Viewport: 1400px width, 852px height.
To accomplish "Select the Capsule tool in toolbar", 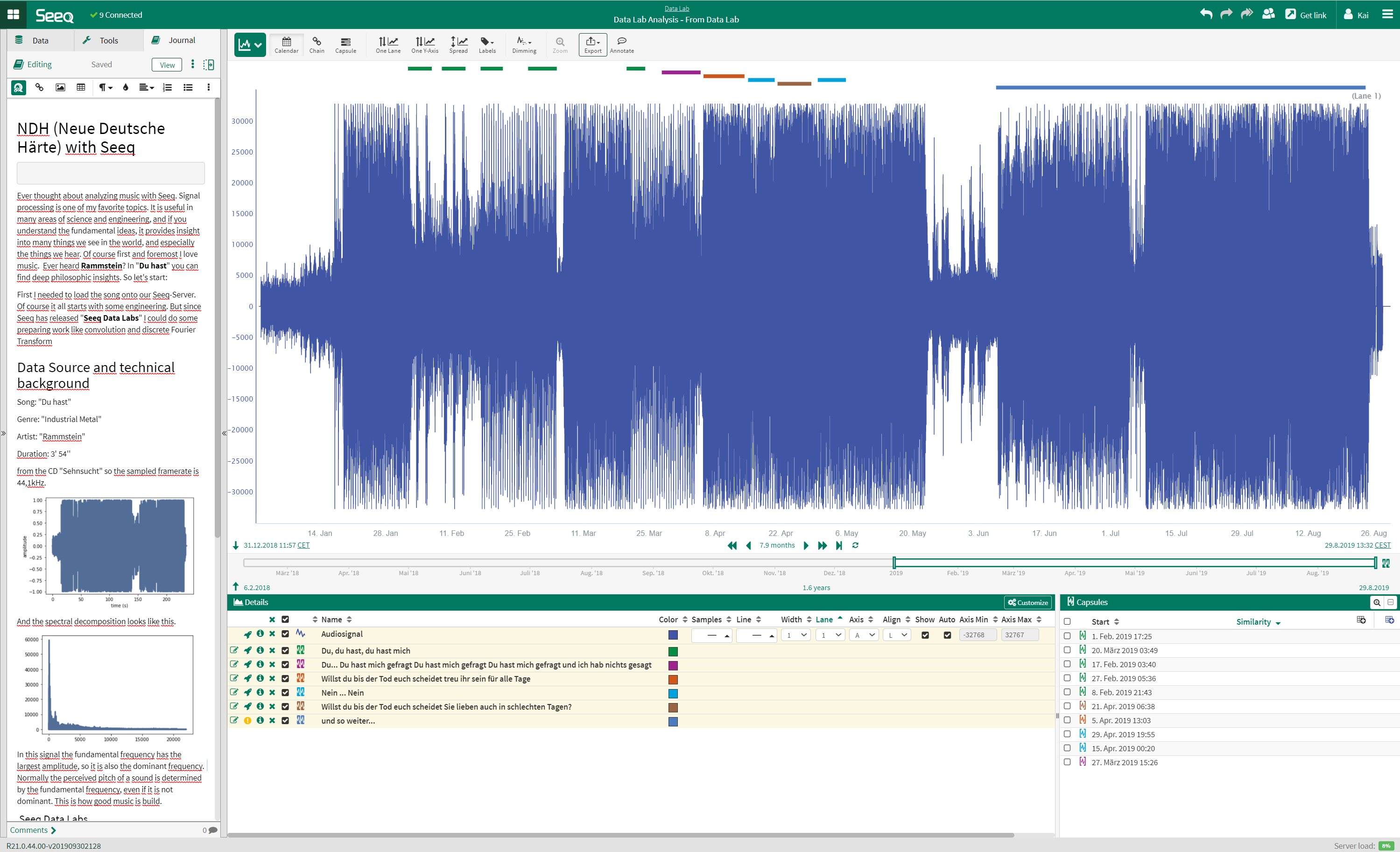I will coord(346,44).
